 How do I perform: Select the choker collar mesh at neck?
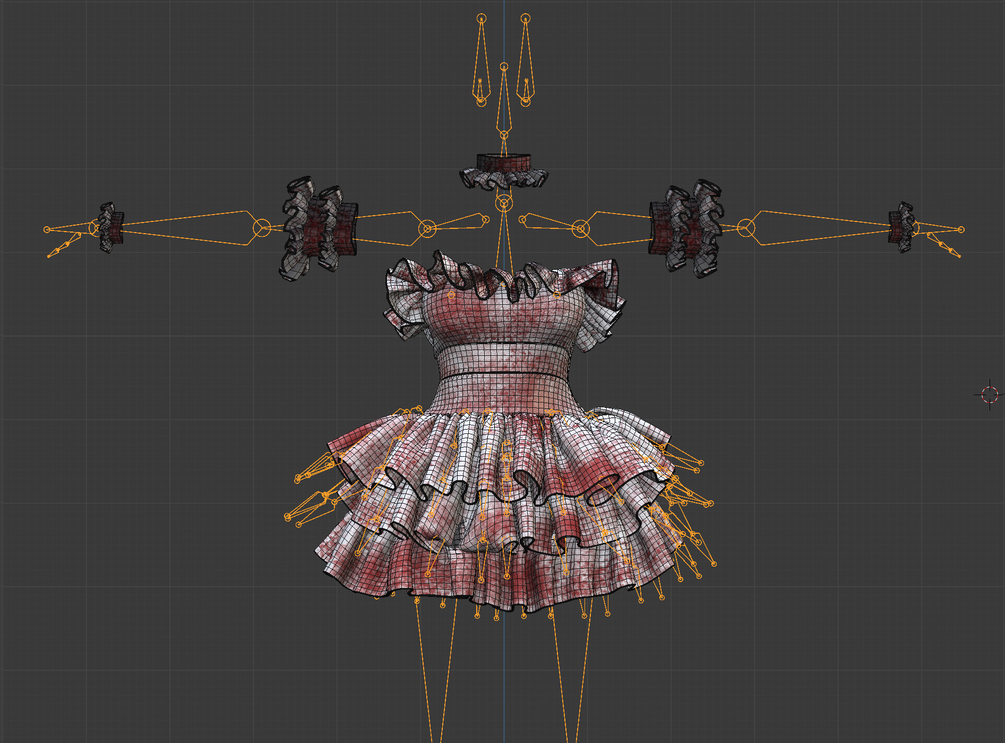[x=504, y=171]
